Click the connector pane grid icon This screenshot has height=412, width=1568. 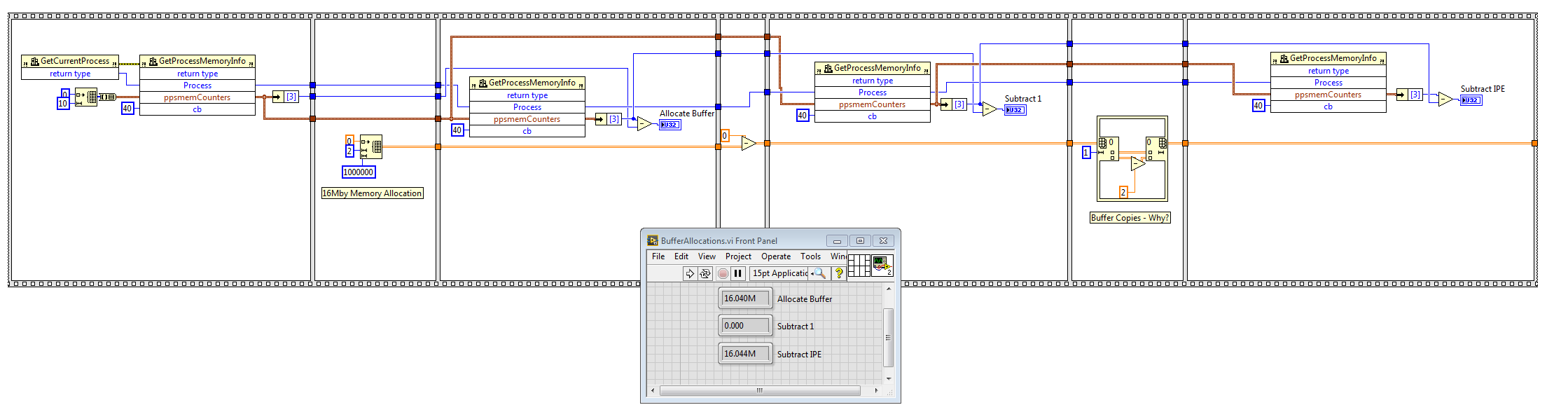(x=859, y=266)
